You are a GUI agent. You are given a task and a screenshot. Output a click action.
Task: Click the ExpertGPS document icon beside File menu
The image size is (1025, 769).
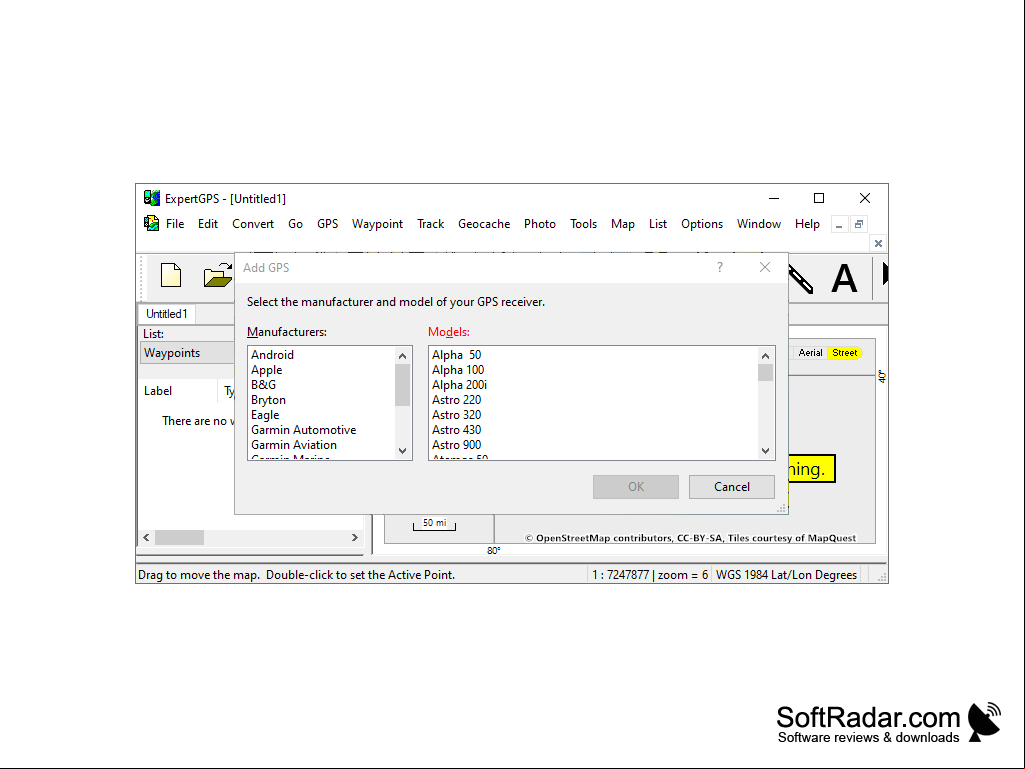[151, 224]
